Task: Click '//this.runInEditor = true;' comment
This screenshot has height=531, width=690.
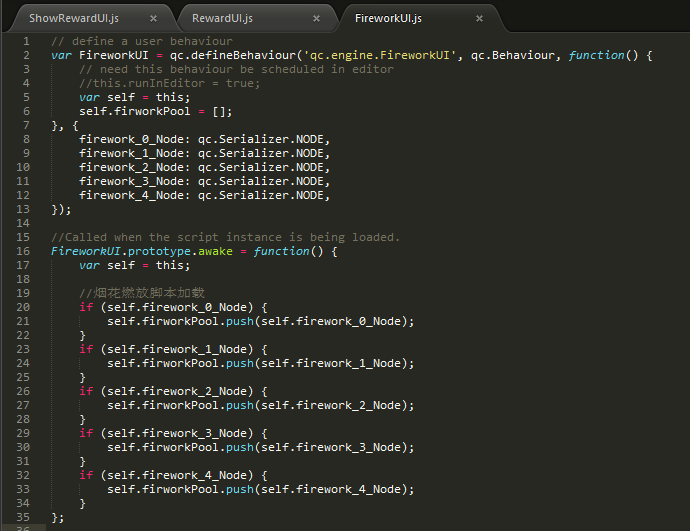Action: click(169, 83)
